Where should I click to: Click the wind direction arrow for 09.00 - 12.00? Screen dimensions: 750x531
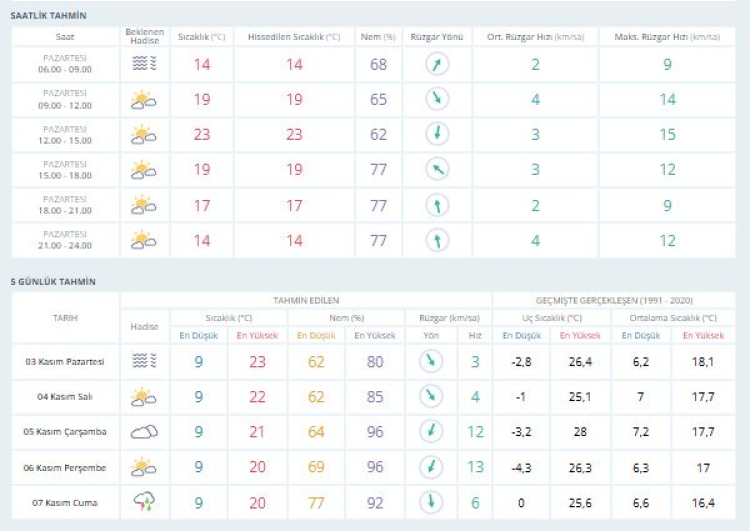pos(436,99)
